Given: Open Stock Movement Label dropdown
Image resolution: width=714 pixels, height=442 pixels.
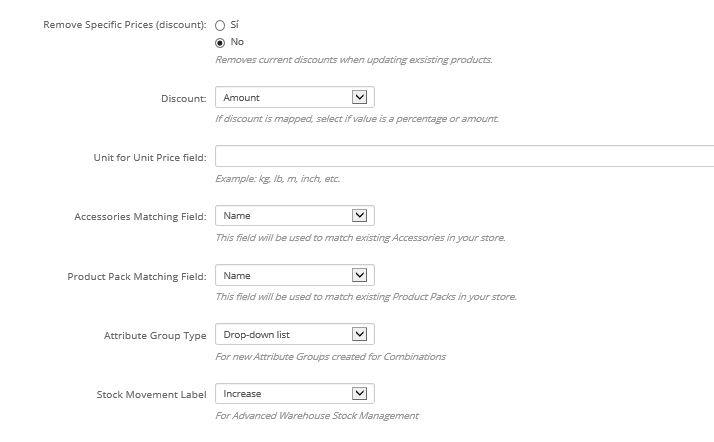Looking at the screenshot, I should tap(295, 394).
